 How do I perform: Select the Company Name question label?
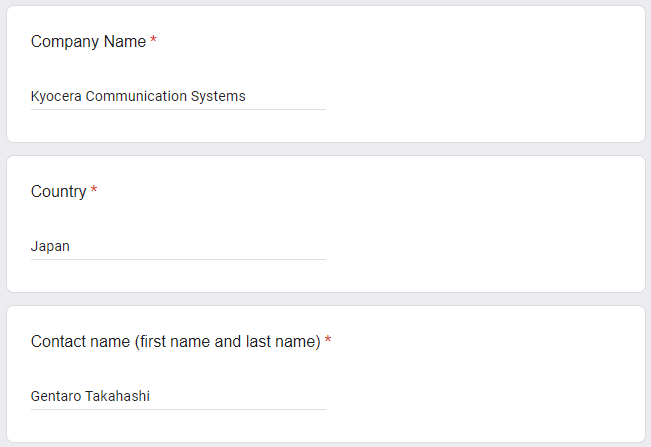click(x=88, y=42)
